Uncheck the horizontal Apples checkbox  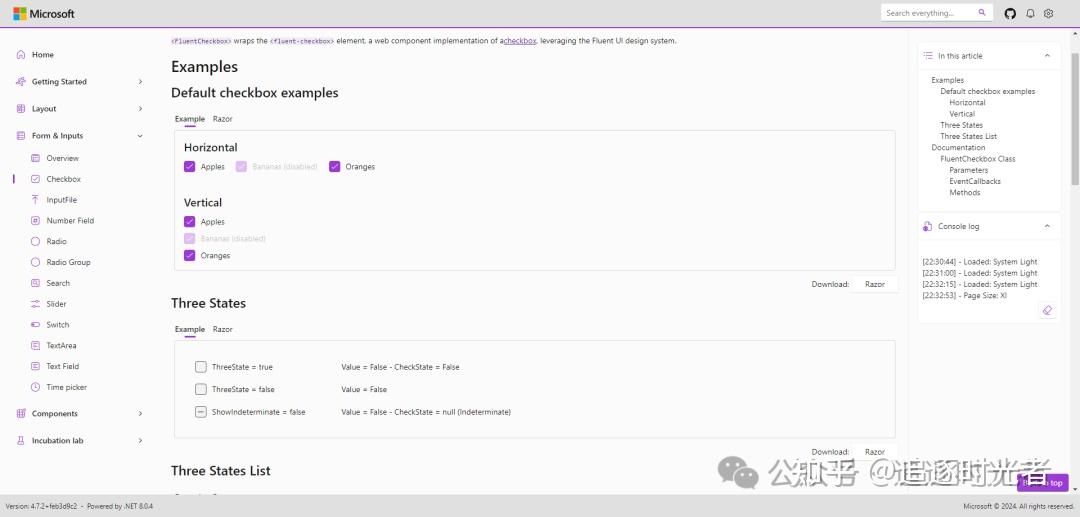coord(189,167)
